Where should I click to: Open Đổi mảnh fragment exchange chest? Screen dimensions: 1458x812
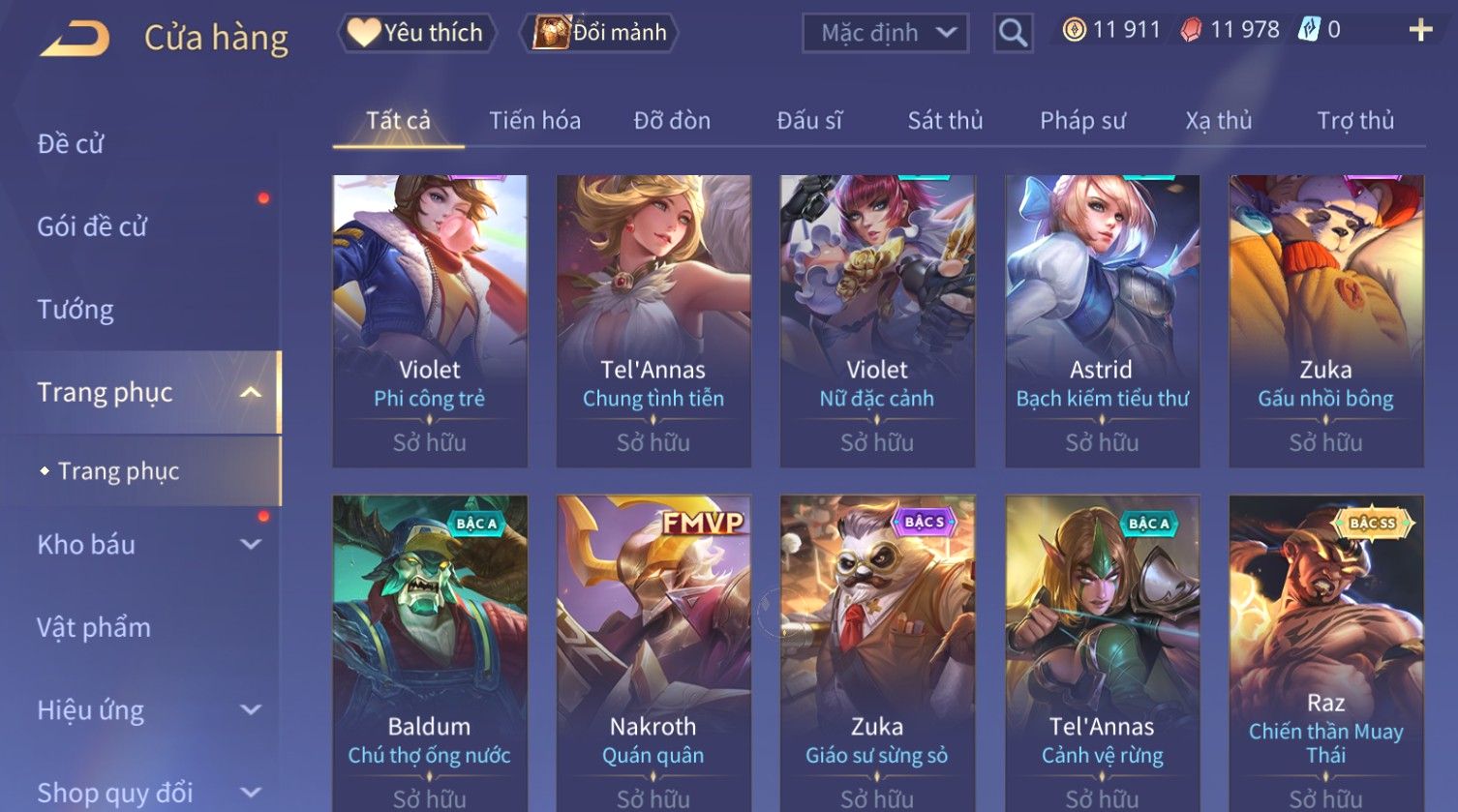[x=599, y=33]
